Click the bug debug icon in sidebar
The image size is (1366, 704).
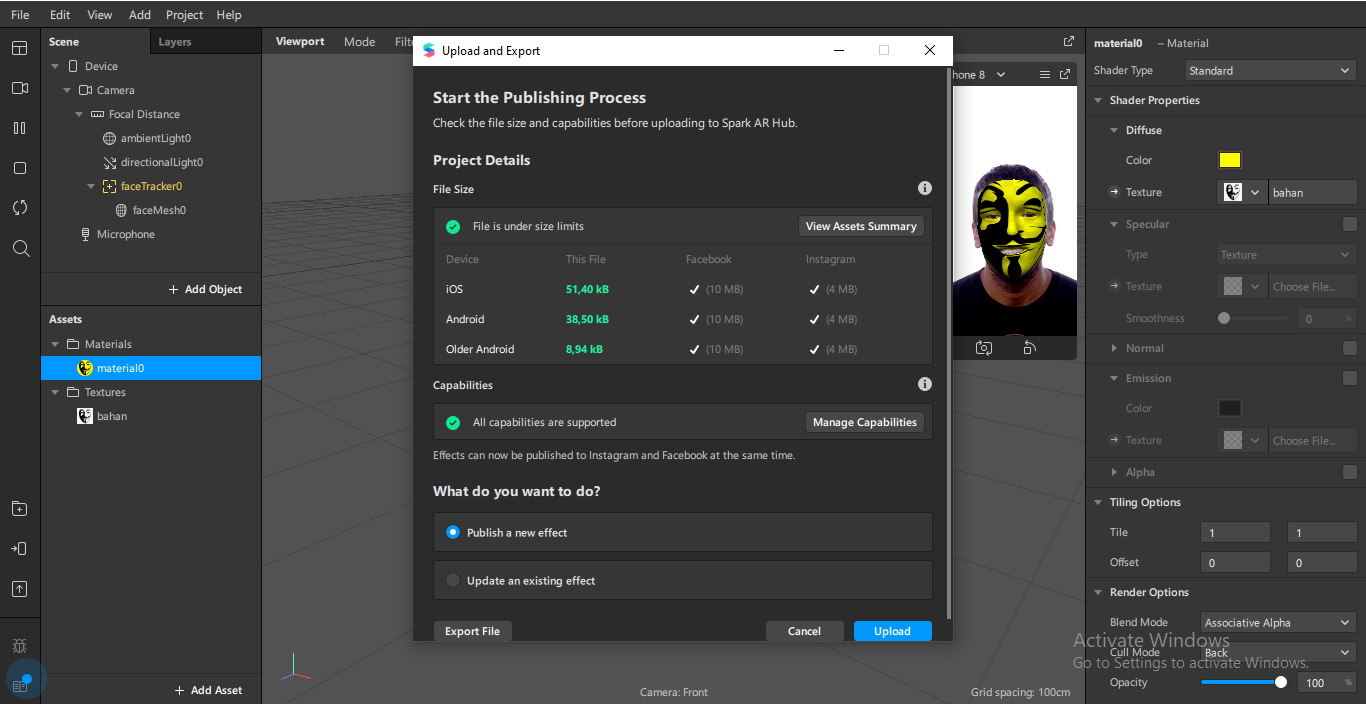pos(20,646)
